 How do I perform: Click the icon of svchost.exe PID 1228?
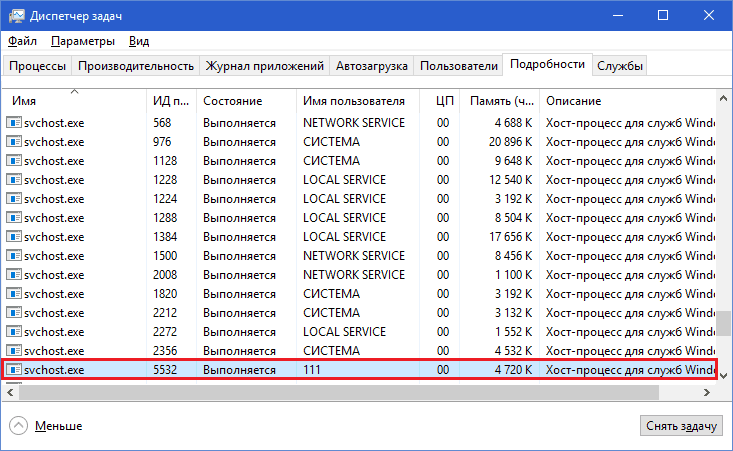click(14, 180)
